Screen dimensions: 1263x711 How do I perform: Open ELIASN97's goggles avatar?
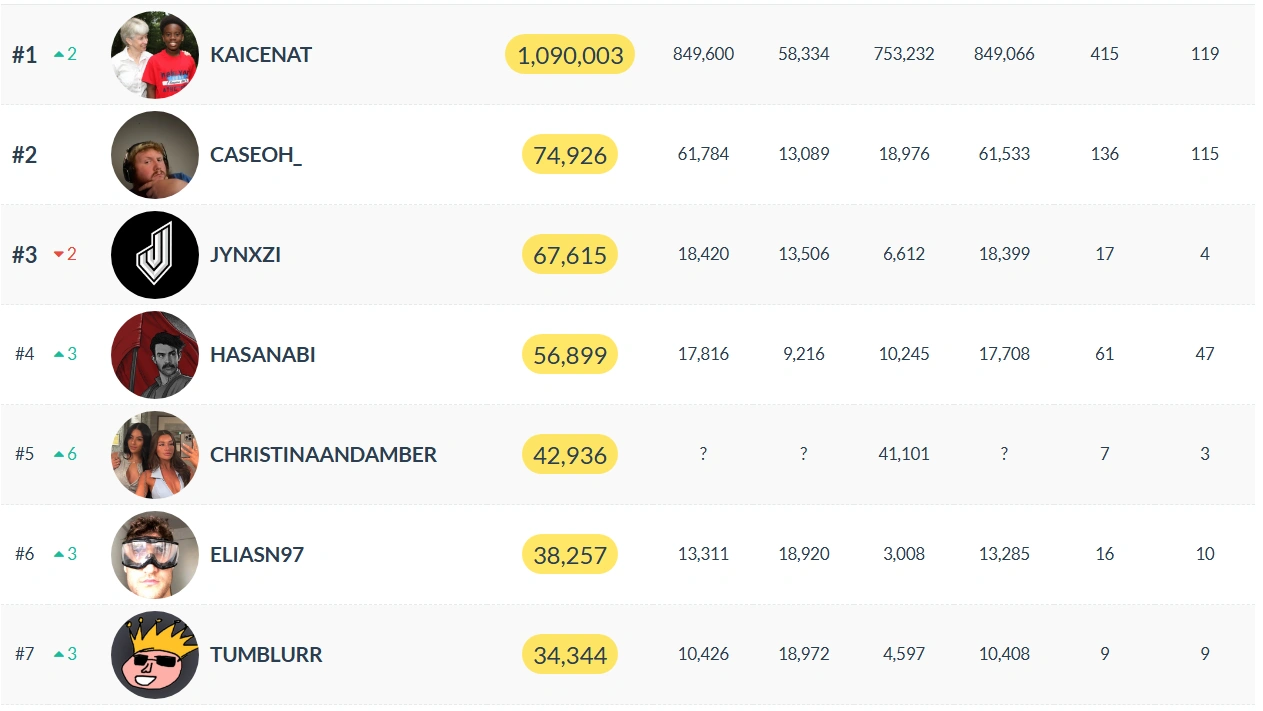(x=155, y=555)
